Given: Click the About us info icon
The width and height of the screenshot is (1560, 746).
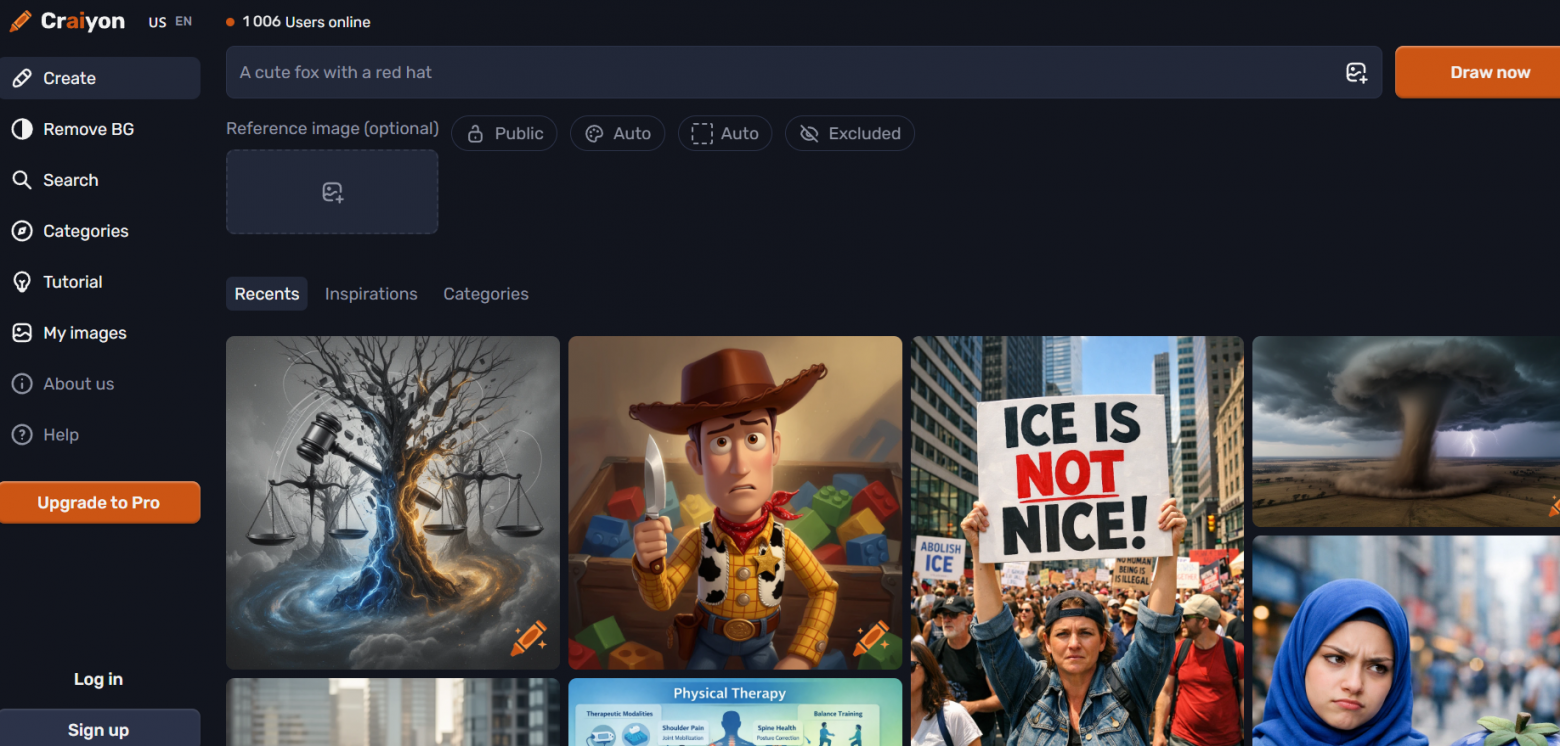Looking at the screenshot, I should 22,384.
